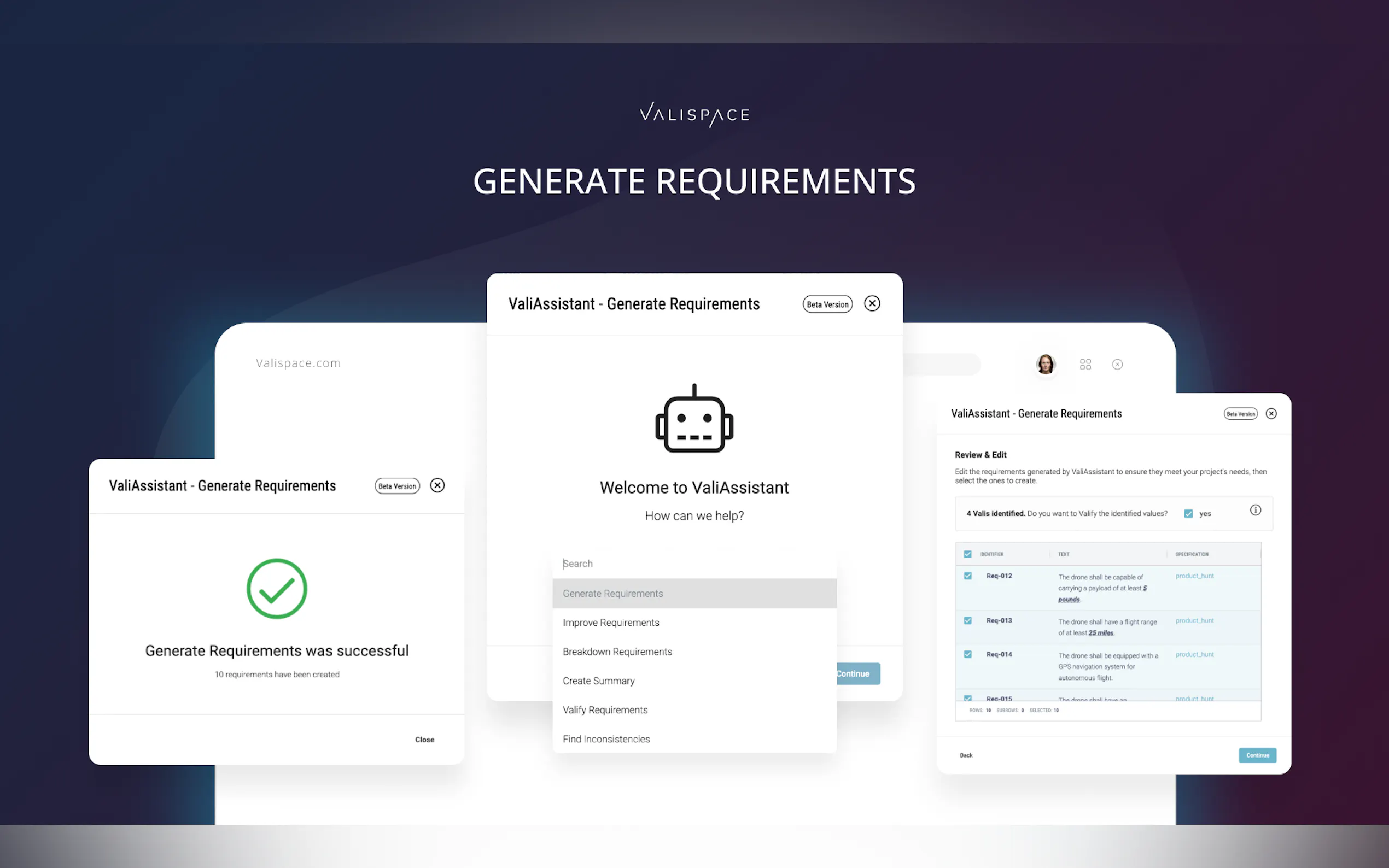Image resolution: width=1389 pixels, height=868 pixels.
Task: Click the user profile avatar
Action: click(x=1045, y=364)
